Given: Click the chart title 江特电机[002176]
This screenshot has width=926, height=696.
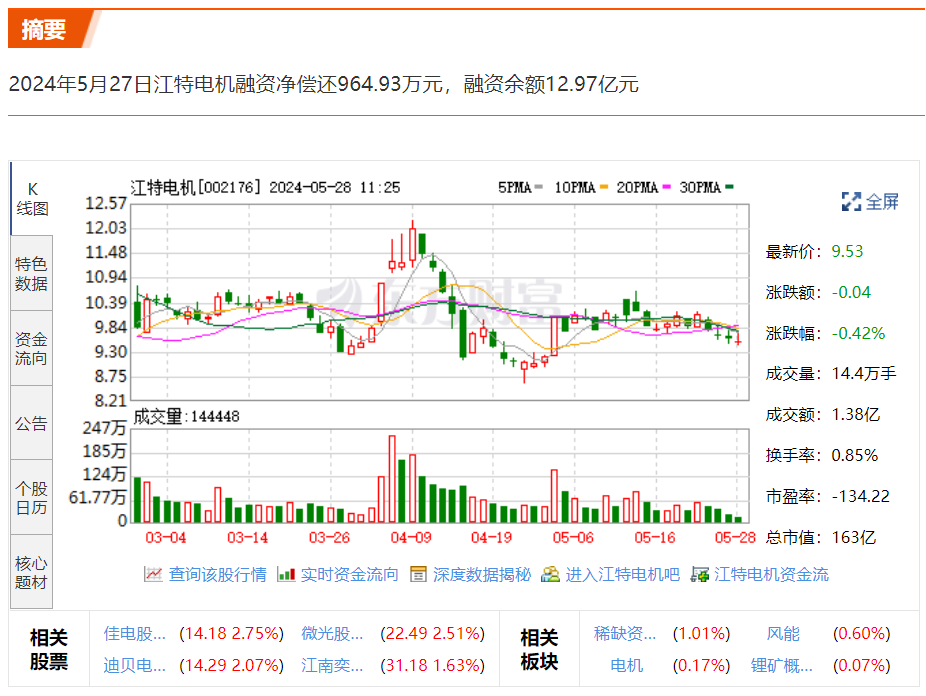Looking at the screenshot, I should 195,187.
